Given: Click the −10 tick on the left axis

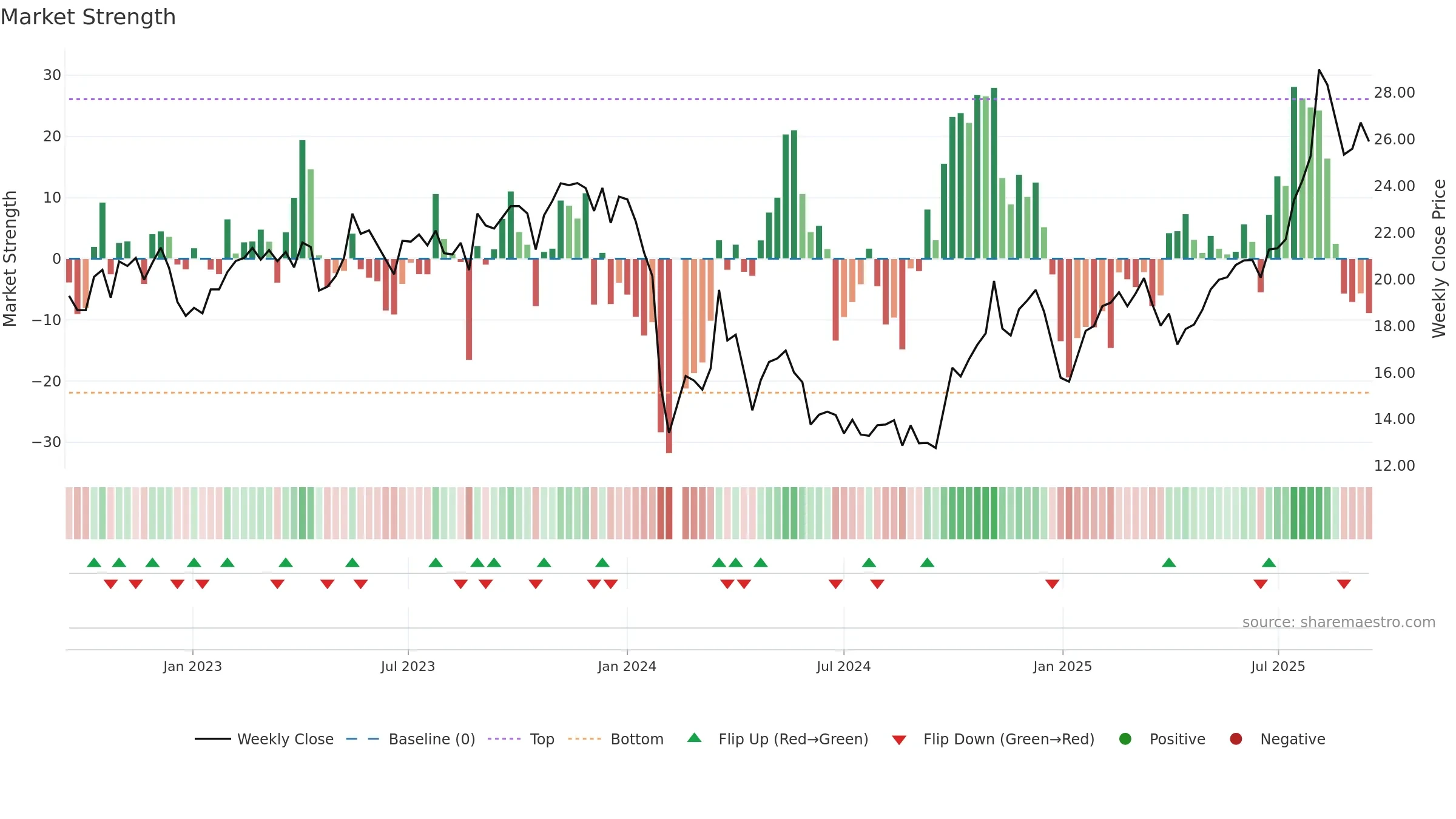Looking at the screenshot, I should [x=47, y=320].
